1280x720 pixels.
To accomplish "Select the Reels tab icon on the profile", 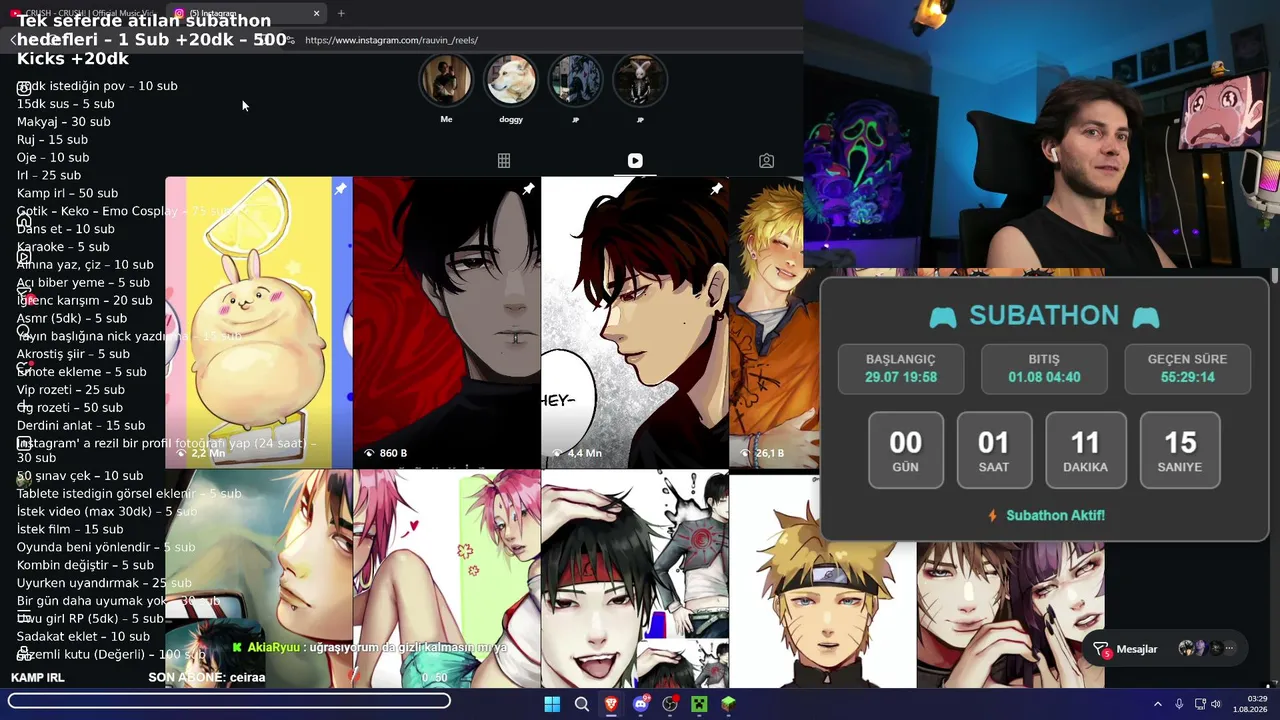I will (x=635, y=161).
